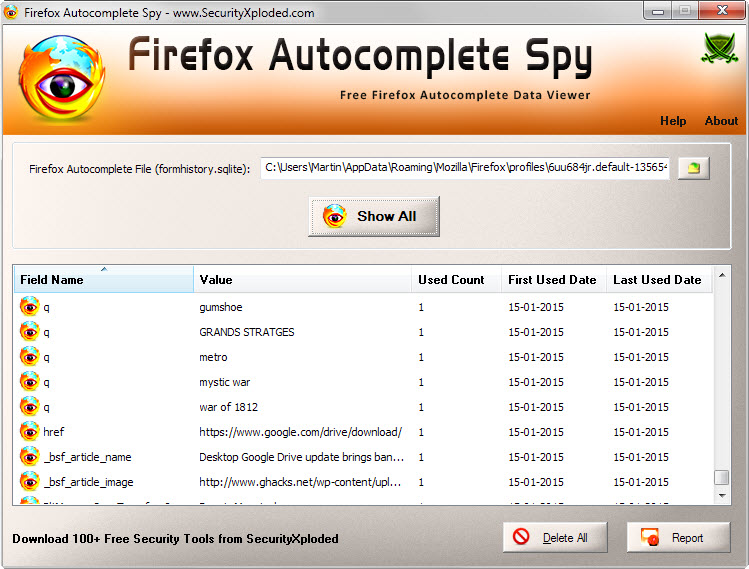The height and width of the screenshot is (569, 749).
Task: Click the Used Count '1' in gumshoe row
Action: pos(421,307)
